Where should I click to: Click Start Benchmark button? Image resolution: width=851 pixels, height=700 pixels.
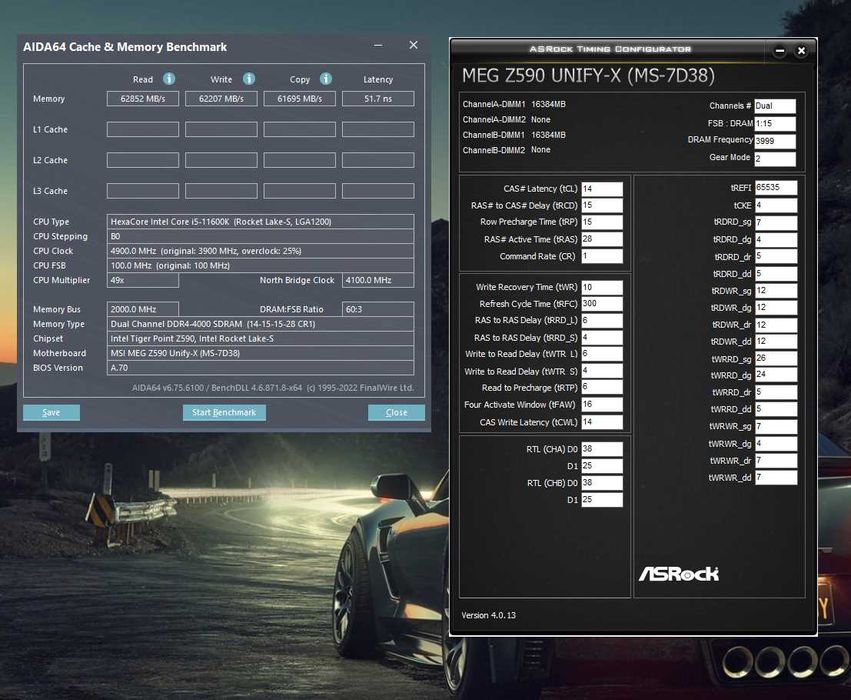tap(224, 412)
